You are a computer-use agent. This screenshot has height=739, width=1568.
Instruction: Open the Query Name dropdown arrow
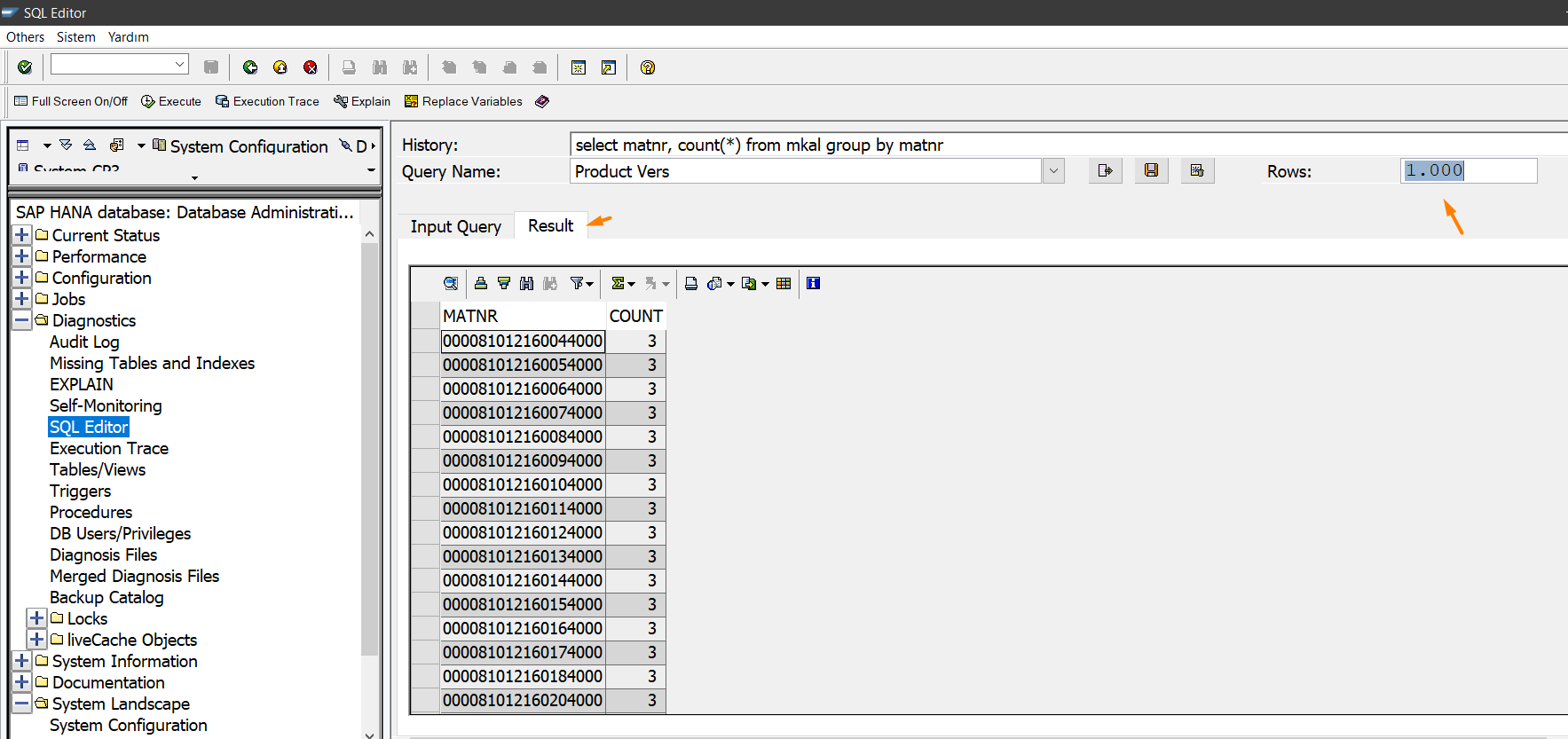coord(1053,171)
